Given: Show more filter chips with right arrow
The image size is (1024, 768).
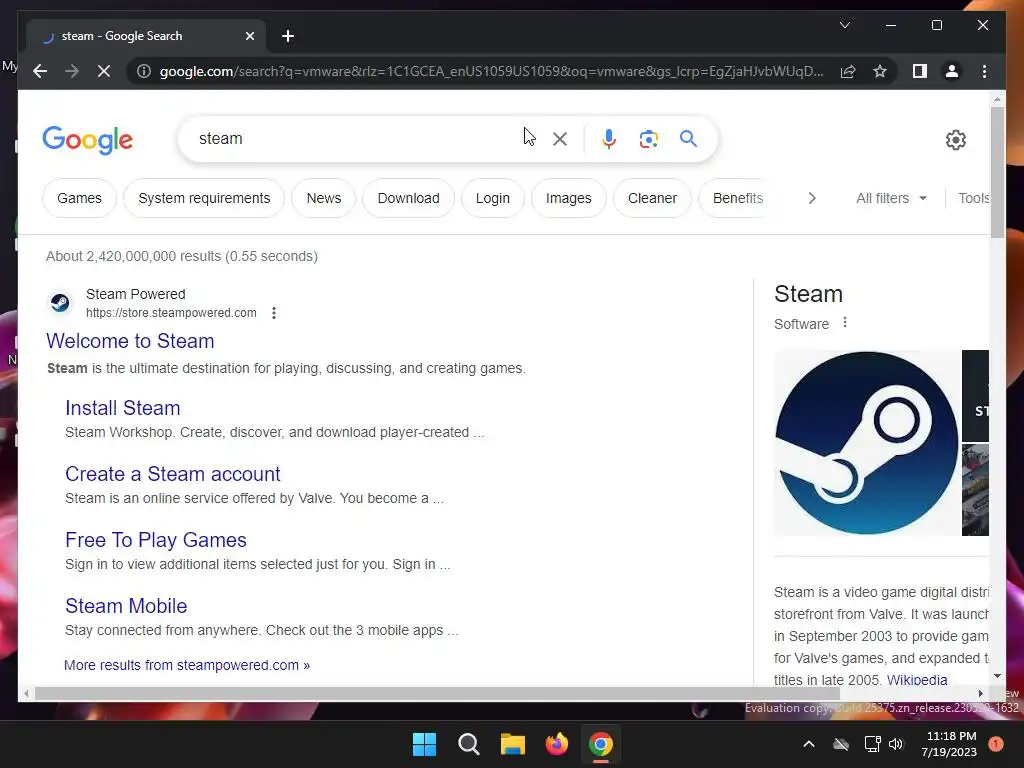Looking at the screenshot, I should [x=812, y=198].
